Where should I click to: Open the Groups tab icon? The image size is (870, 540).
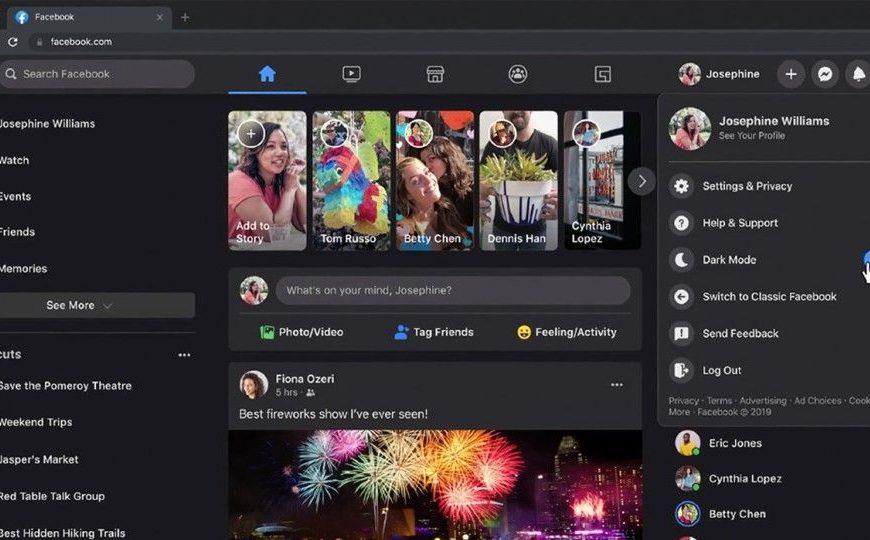tap(517, 74)
